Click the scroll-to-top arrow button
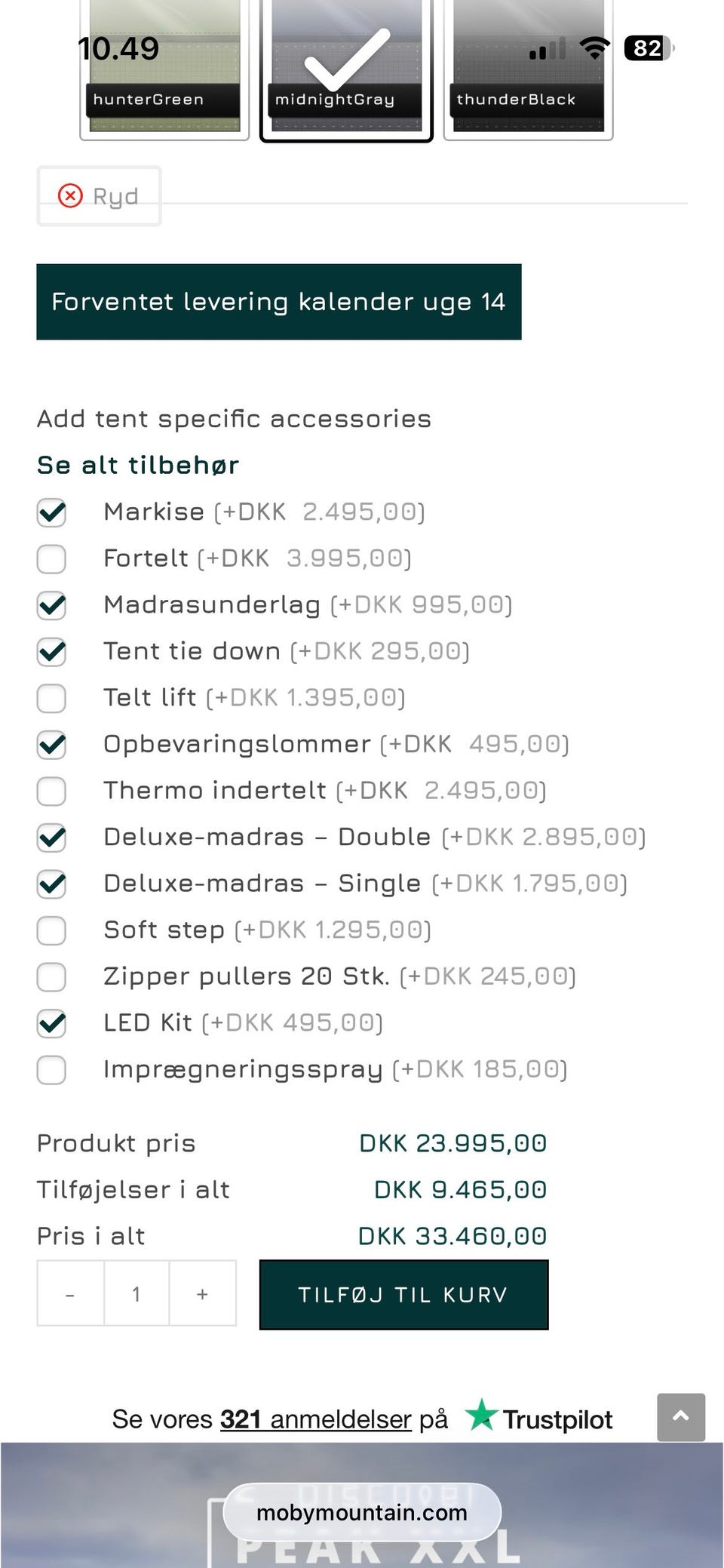The height and width of the screenshot is (1568, 724). point(680,1417)
